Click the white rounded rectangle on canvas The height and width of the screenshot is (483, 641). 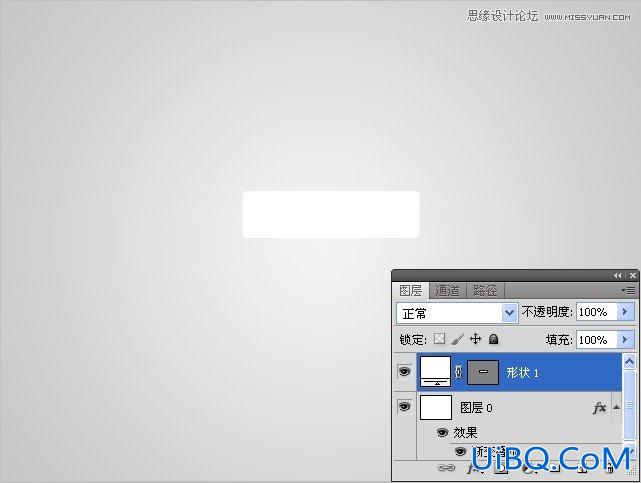pos(331,214)
